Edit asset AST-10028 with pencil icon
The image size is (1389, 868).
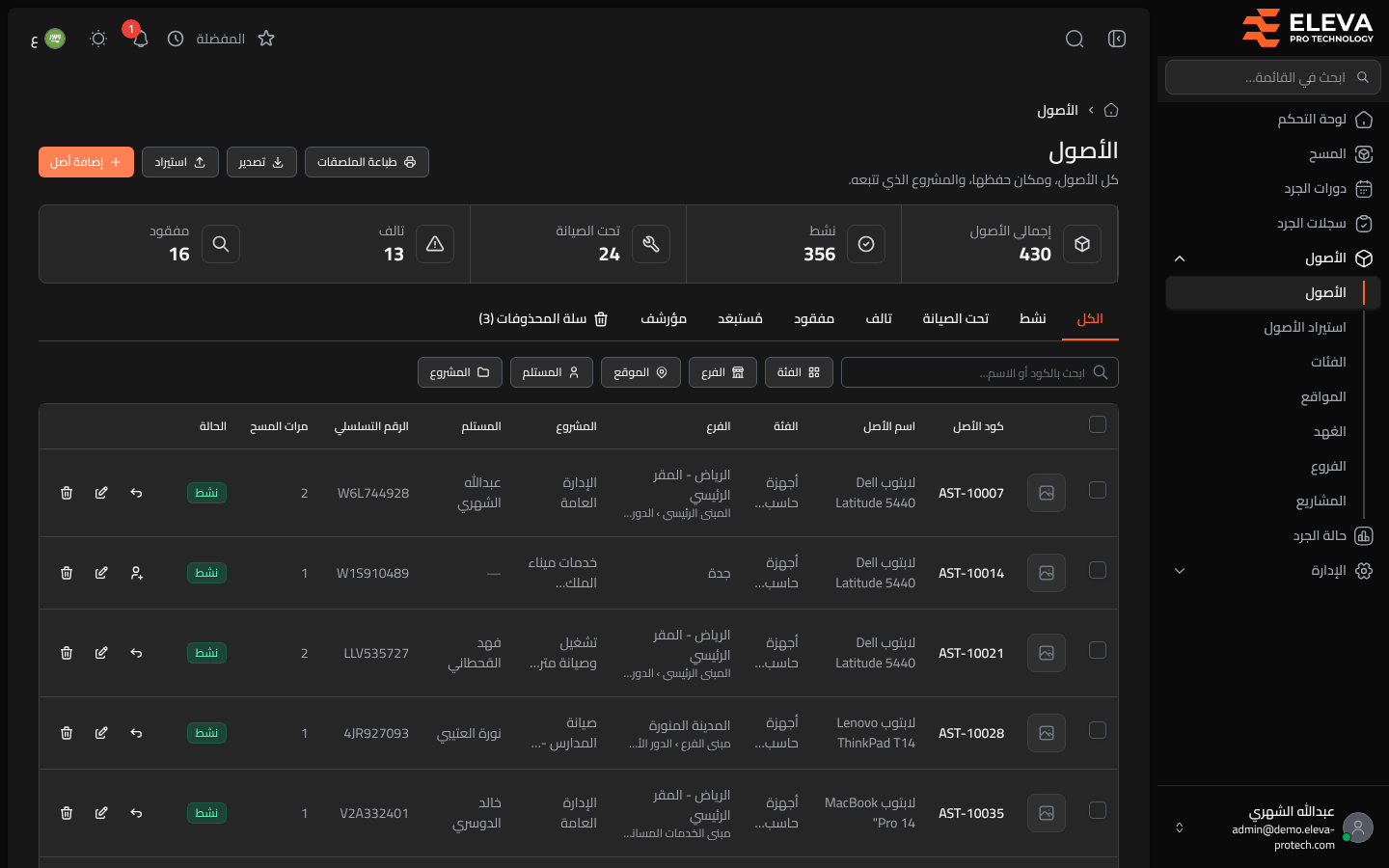point(101,733)
